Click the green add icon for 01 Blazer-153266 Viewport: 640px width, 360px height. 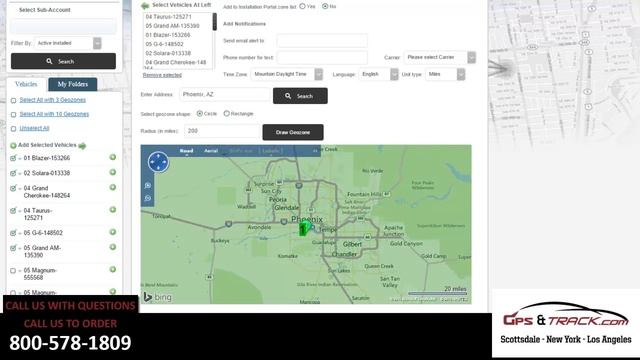(x=113, y=157)
